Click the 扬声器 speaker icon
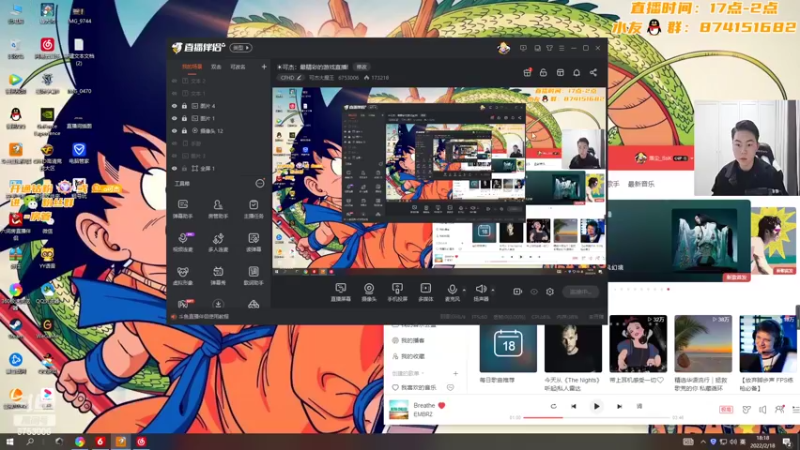 coord(480,289)
